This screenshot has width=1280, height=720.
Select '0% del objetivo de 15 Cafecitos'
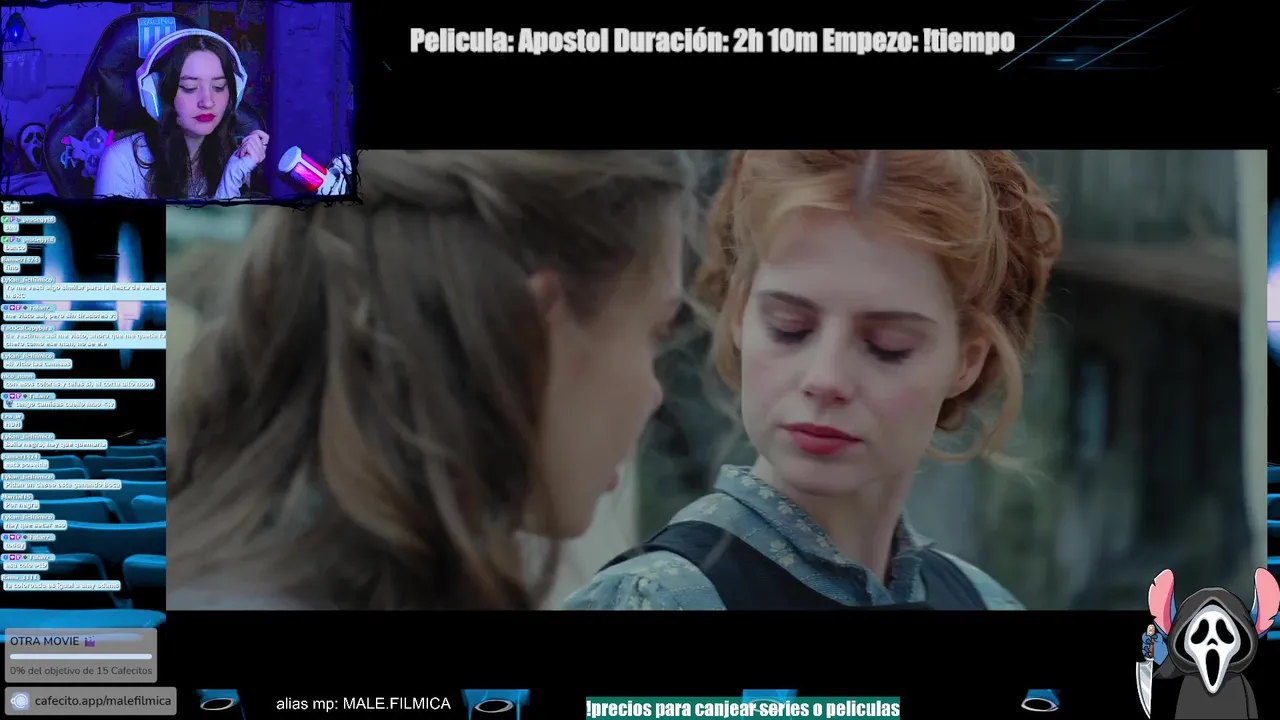pos(81,671)
